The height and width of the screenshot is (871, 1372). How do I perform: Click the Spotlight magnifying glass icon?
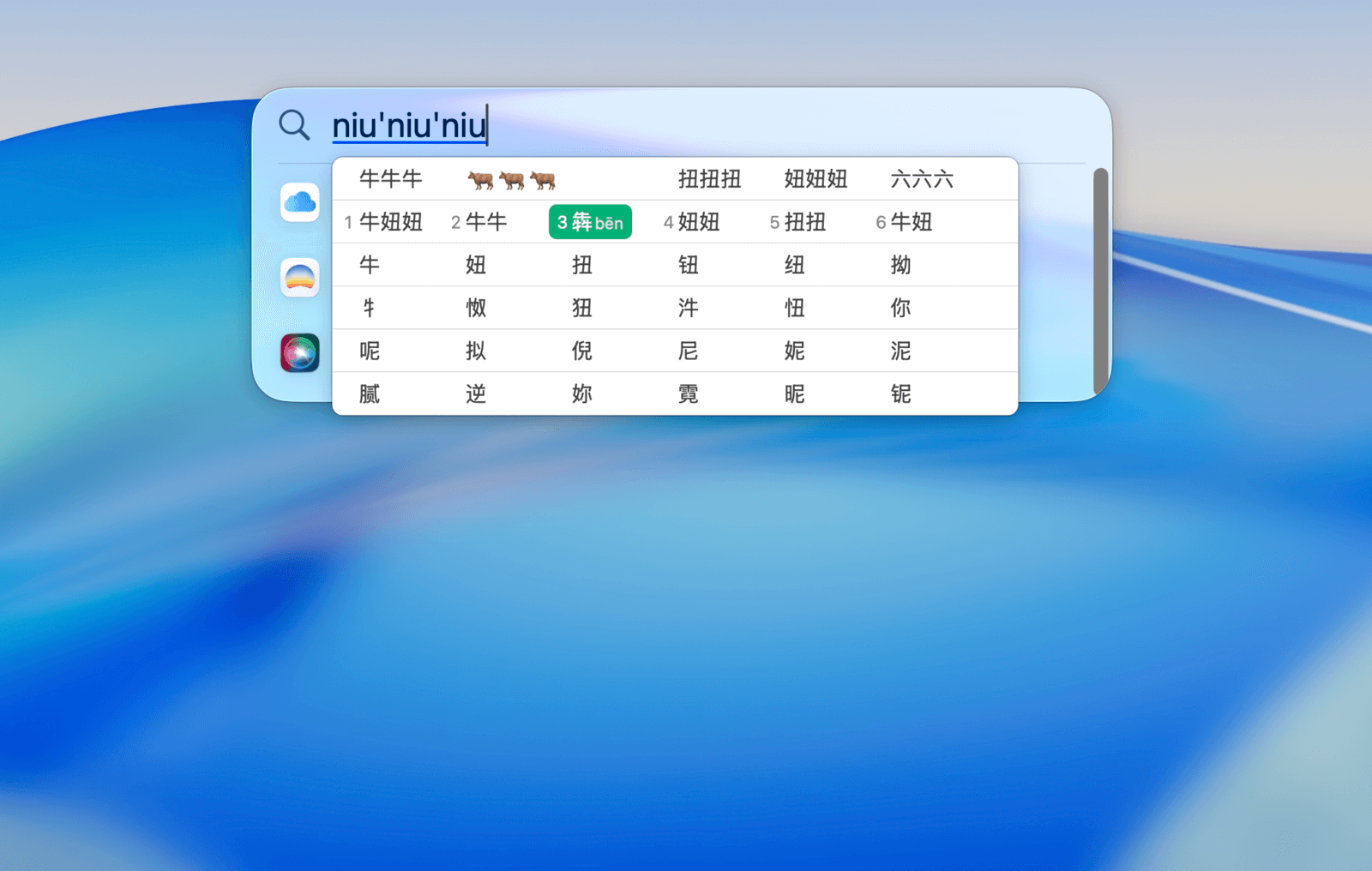(x=294, y=125)
